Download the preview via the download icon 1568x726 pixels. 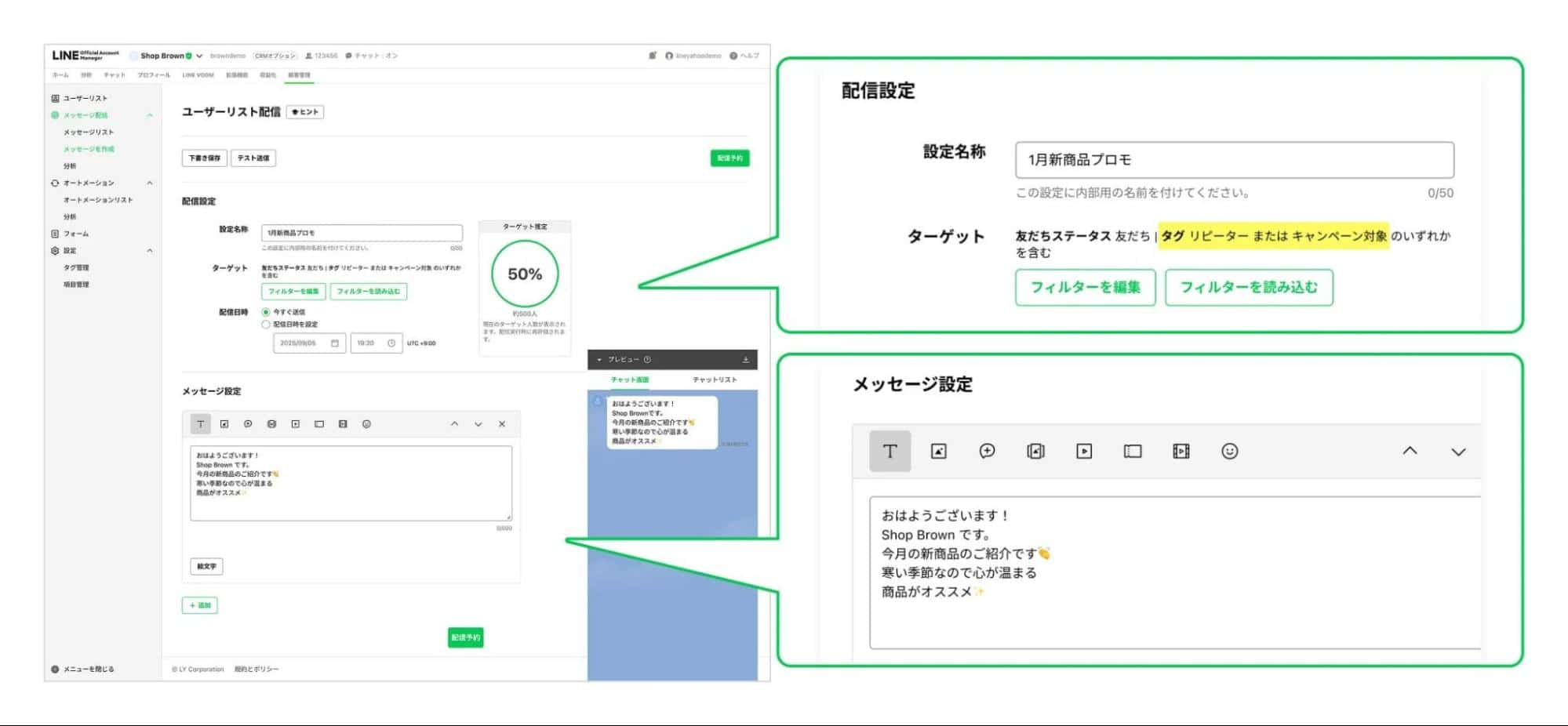pyautogui.click(x=746, y=360)
